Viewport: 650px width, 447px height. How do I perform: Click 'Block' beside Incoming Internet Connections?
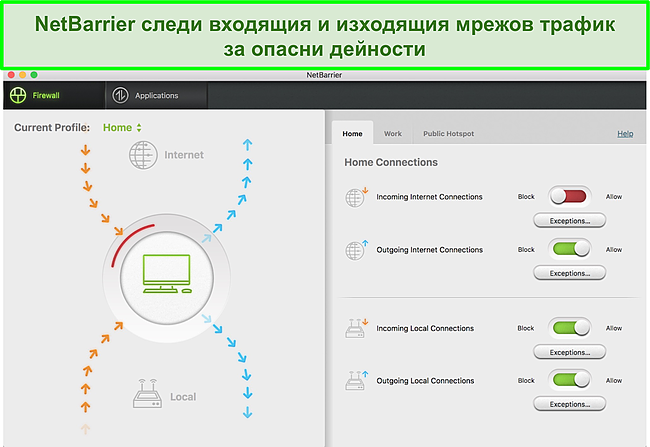click(x=526, y=197)
